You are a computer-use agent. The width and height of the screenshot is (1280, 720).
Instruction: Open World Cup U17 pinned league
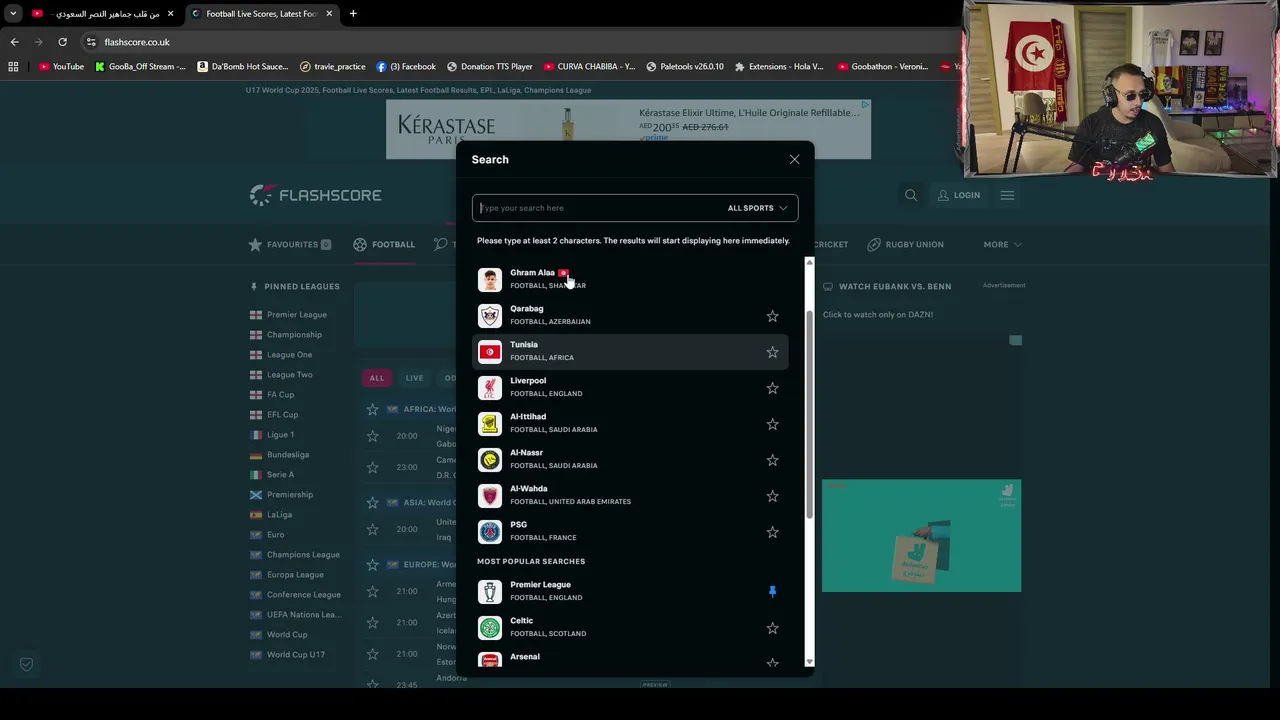pyautogui.click(x=295, y=654)
